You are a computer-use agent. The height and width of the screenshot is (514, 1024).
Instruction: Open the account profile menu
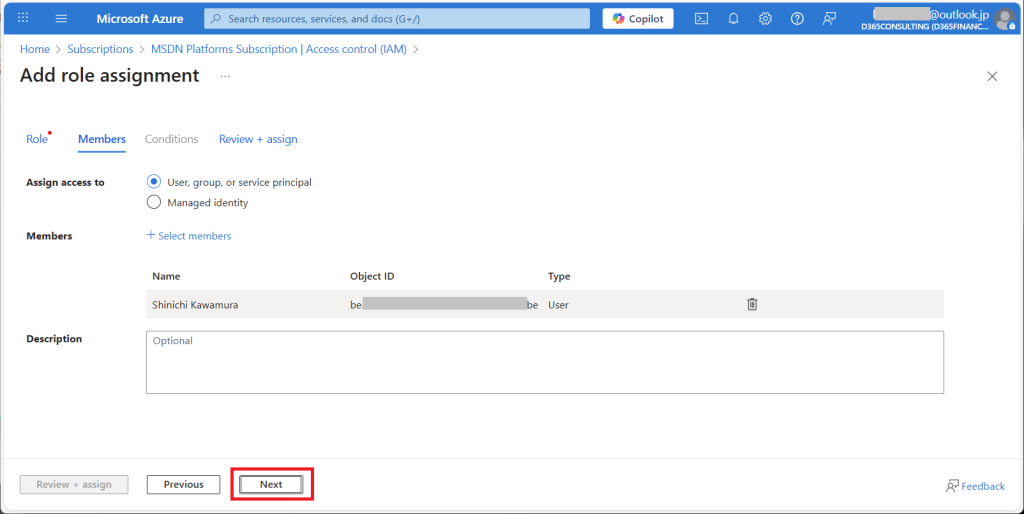click(x=1004, y=18)
